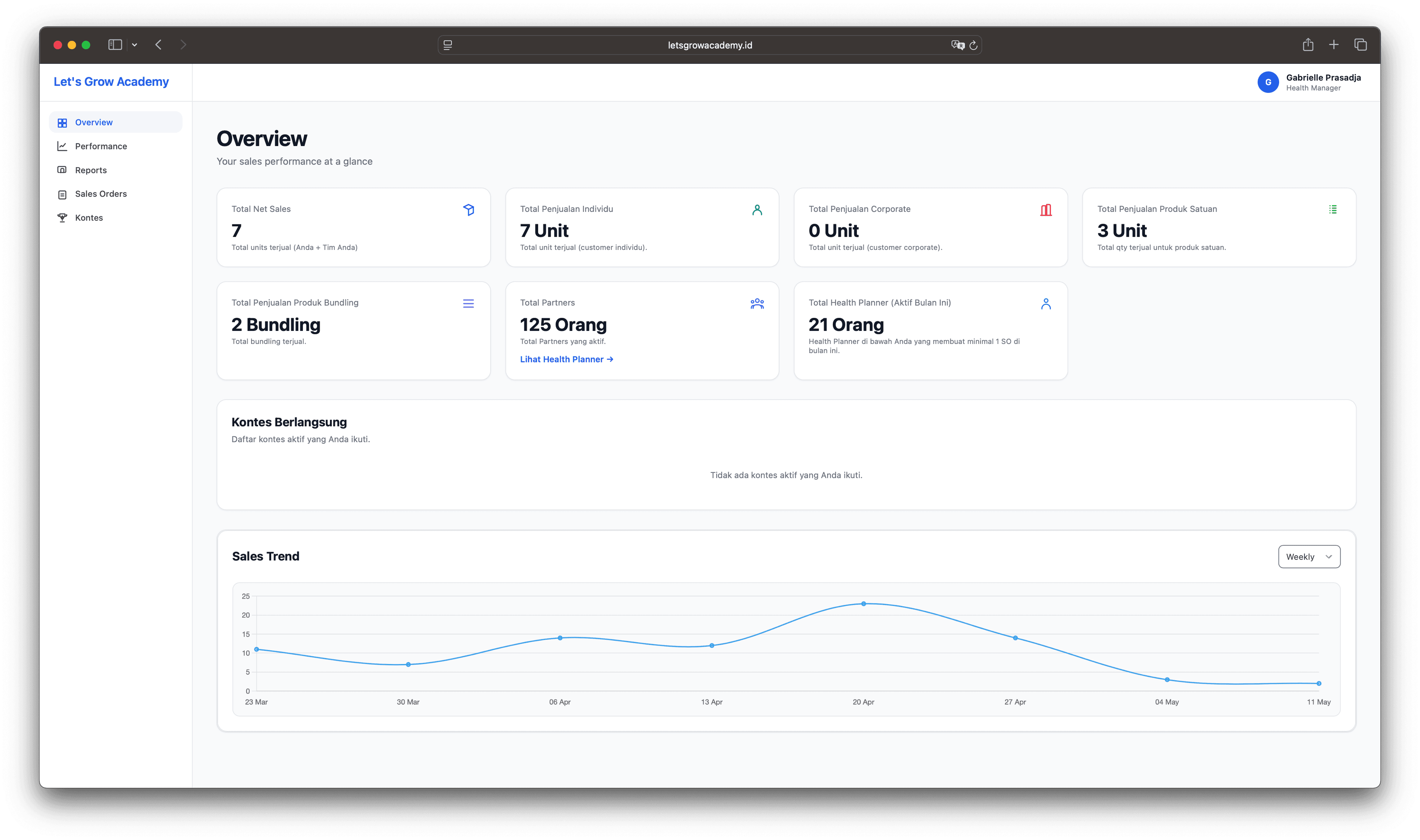This screenshot has width=1420, height=840.
Task: Click the '0 Unit' value
Action: click(834, 231)
